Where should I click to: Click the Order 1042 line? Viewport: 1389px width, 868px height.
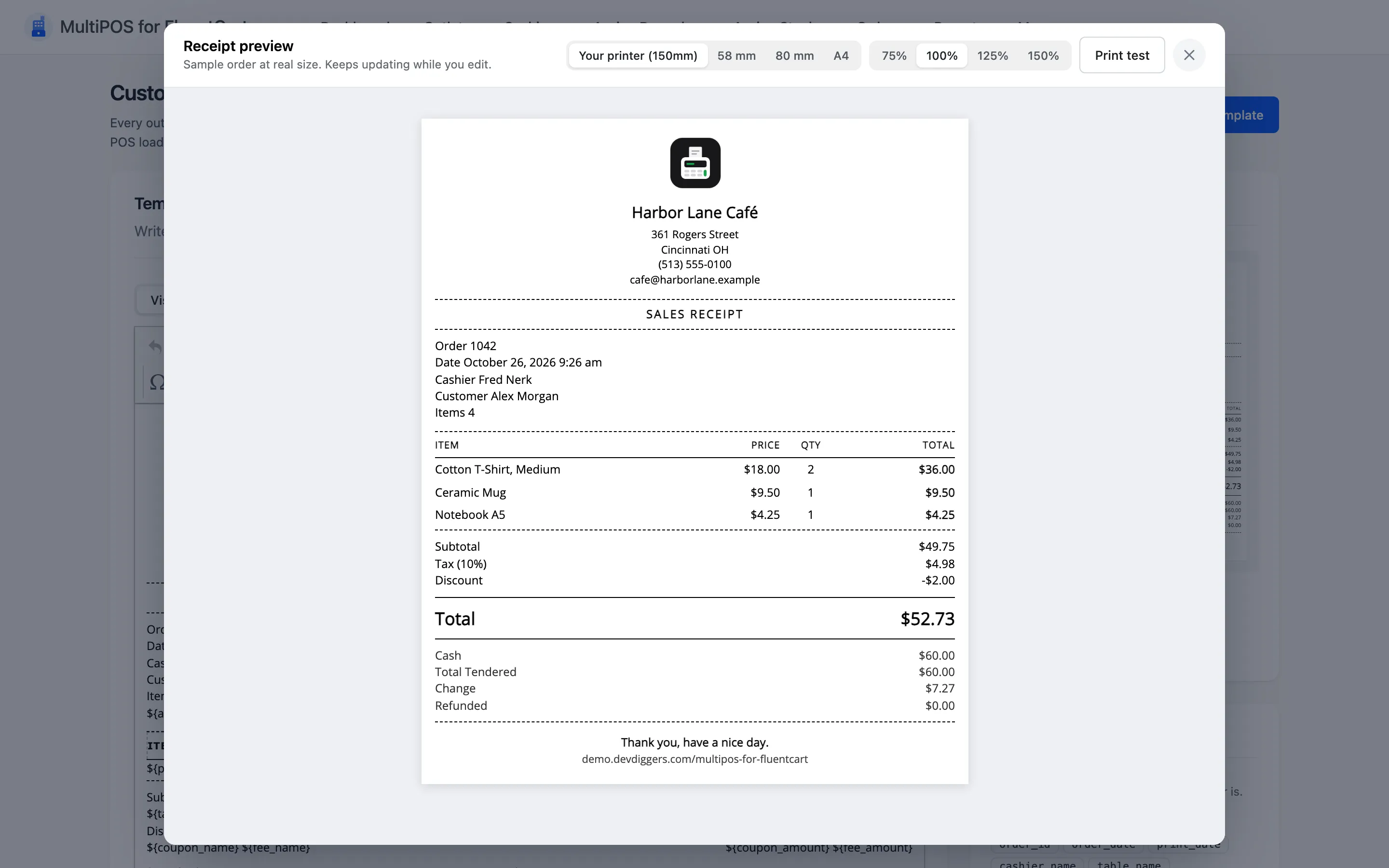tap(465, 346)
